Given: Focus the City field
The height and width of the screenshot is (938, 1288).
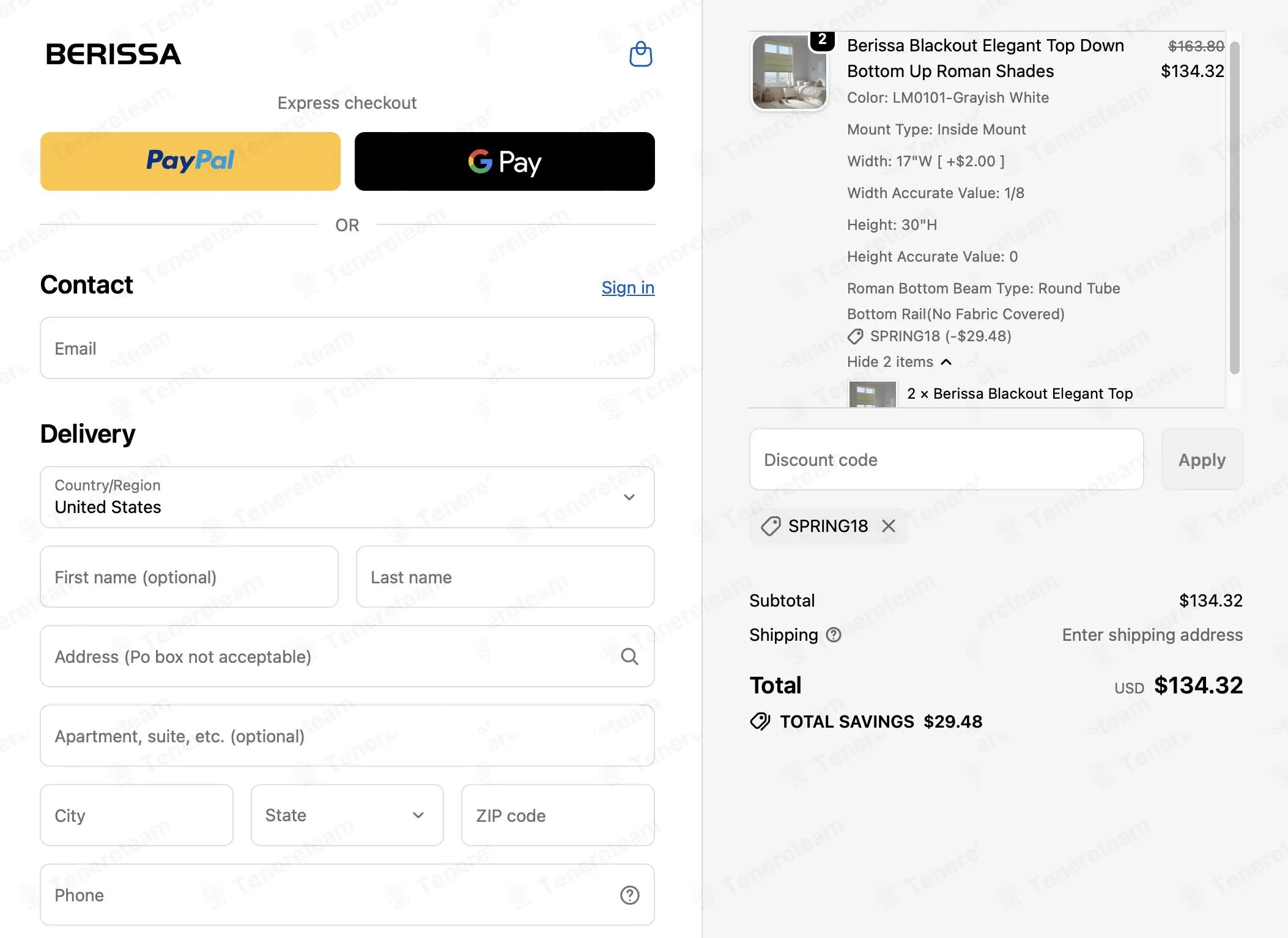Looking at the screenshot, I should coord(136,815).
